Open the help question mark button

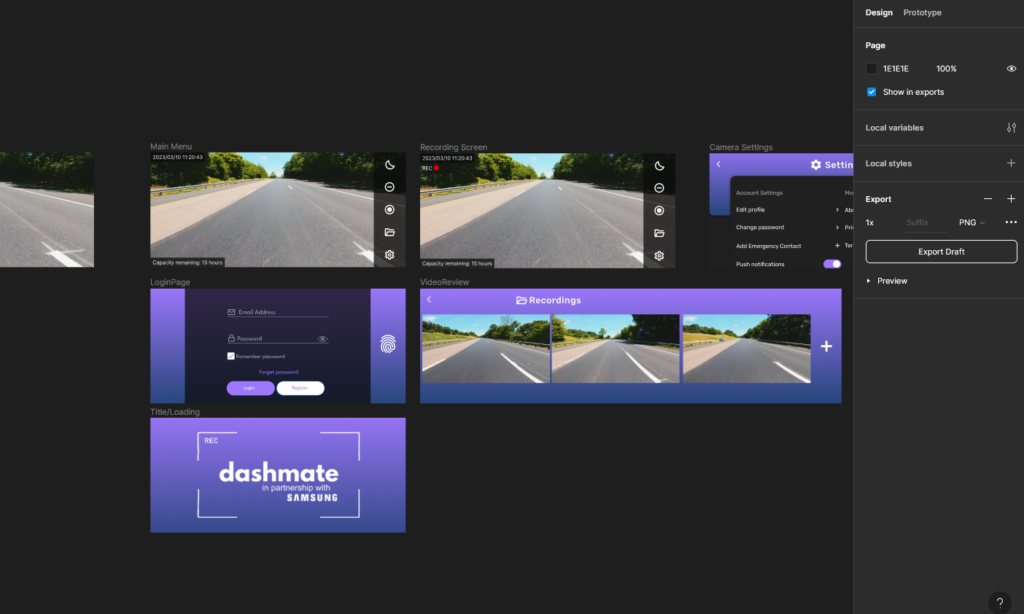pyautogui.click(x=999, y=602)
